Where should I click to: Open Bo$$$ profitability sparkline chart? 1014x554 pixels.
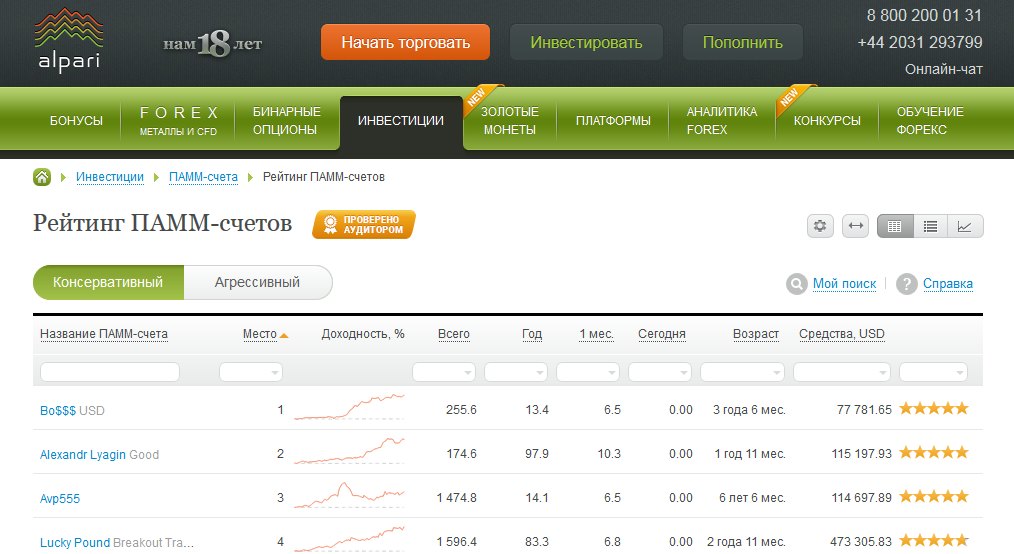coord(349,407)
